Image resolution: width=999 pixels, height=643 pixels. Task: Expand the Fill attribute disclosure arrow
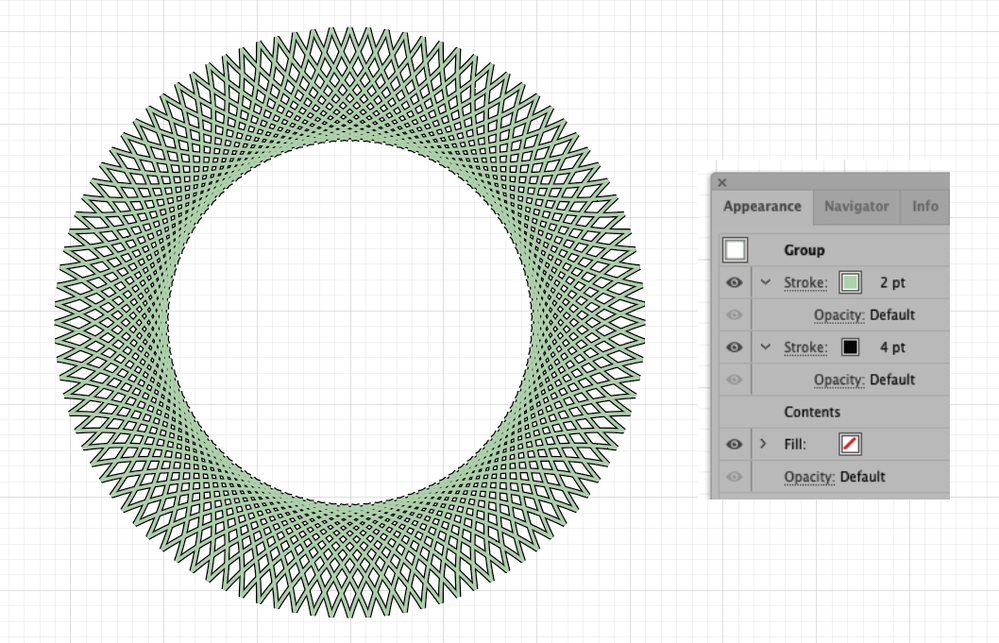click(764, 443)
